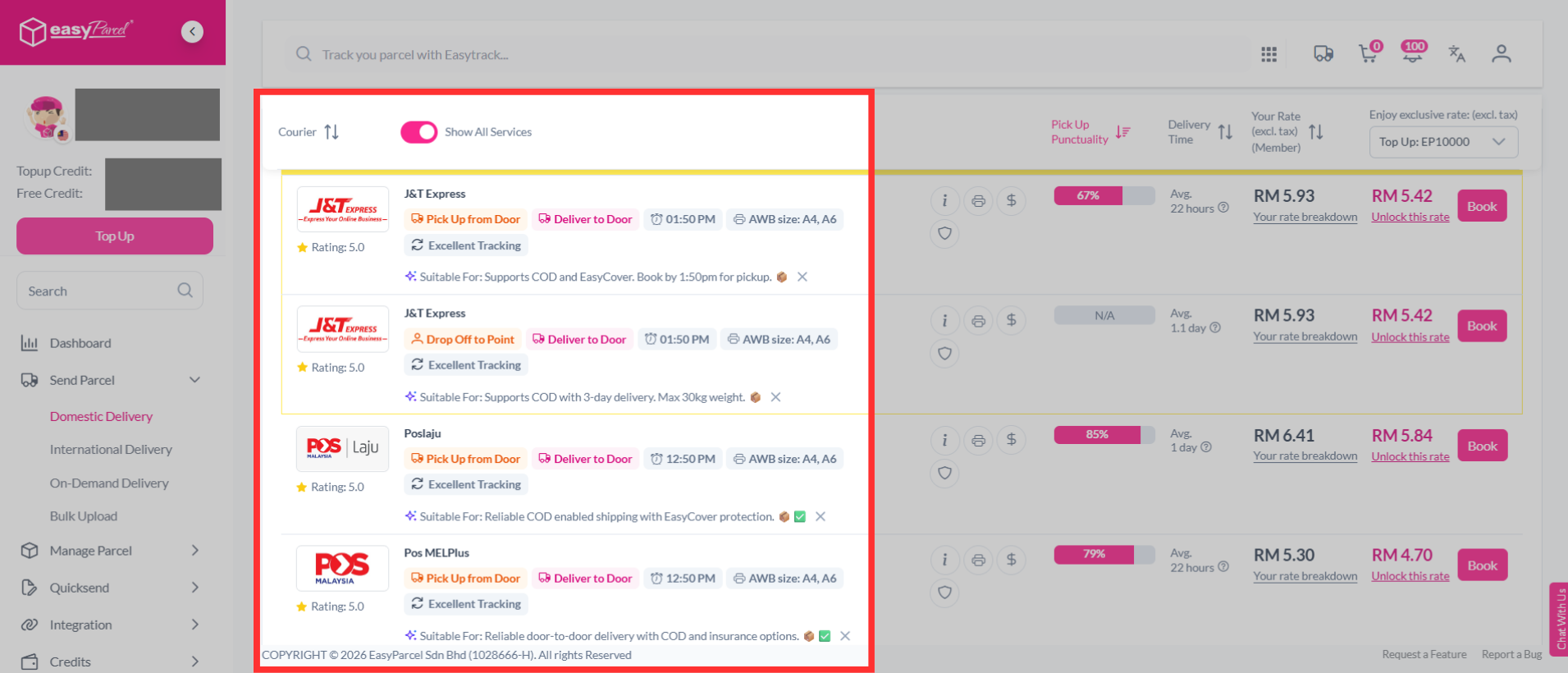Screen dimensions: 1568x673
Task: Open the Top Up: EP10000 dropdown
Action: pos(1443,142)
